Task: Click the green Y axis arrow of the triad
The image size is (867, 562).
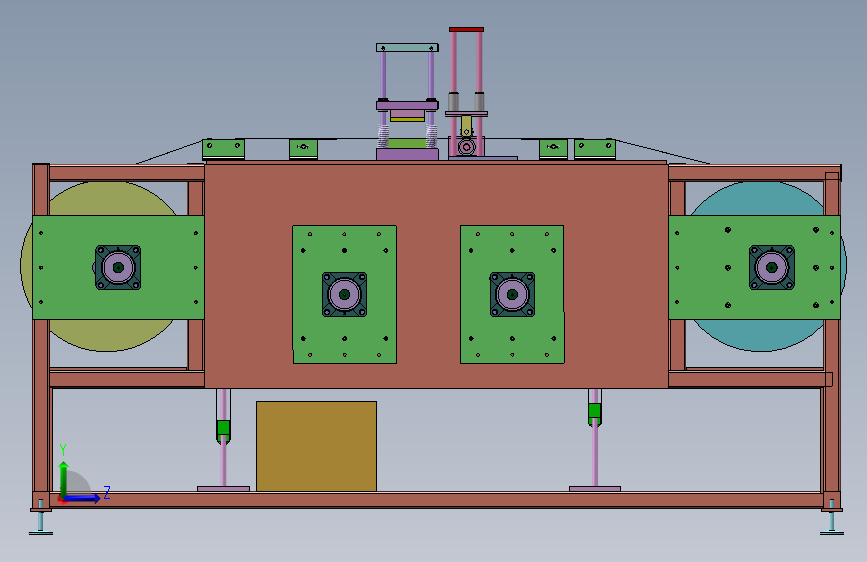Action: 64,478
